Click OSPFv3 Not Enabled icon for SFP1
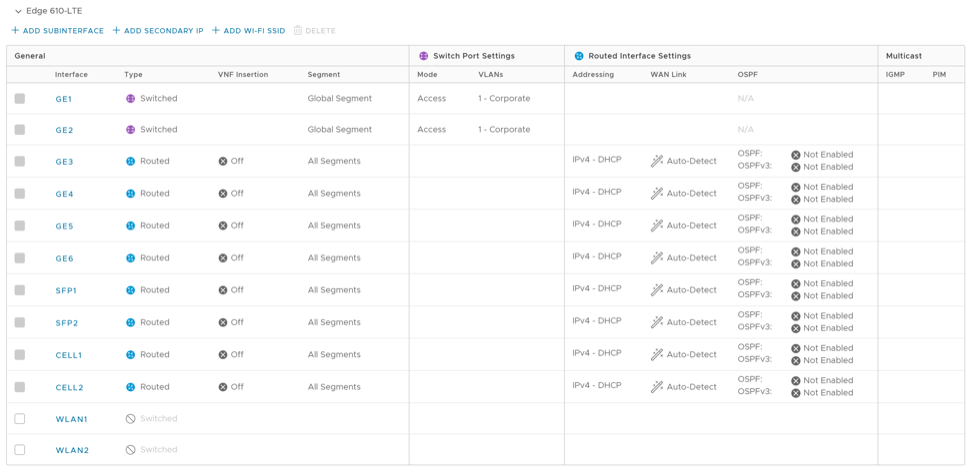972x475 pixels. click(x=796, y=296)
